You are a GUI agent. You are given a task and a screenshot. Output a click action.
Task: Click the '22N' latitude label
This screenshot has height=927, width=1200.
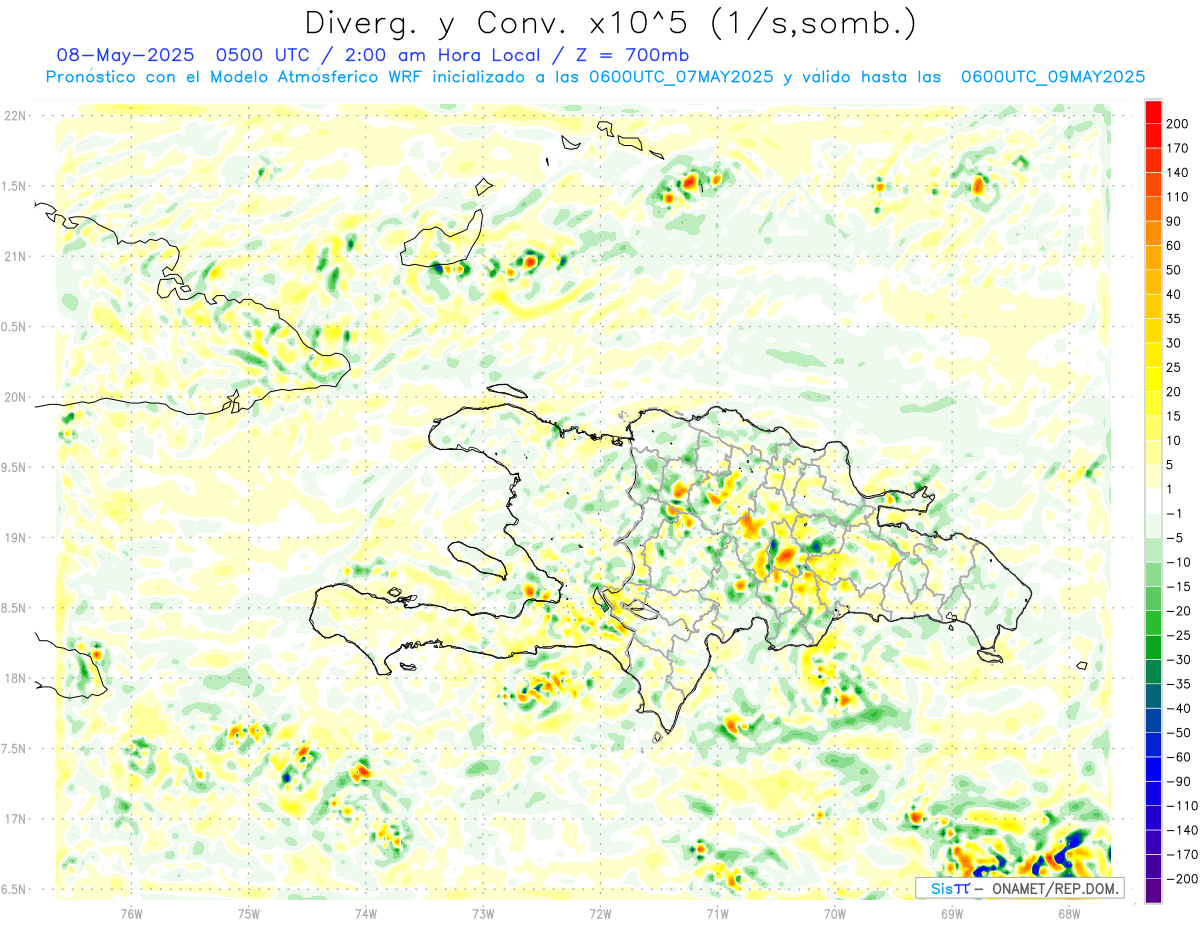pos(14,116)
